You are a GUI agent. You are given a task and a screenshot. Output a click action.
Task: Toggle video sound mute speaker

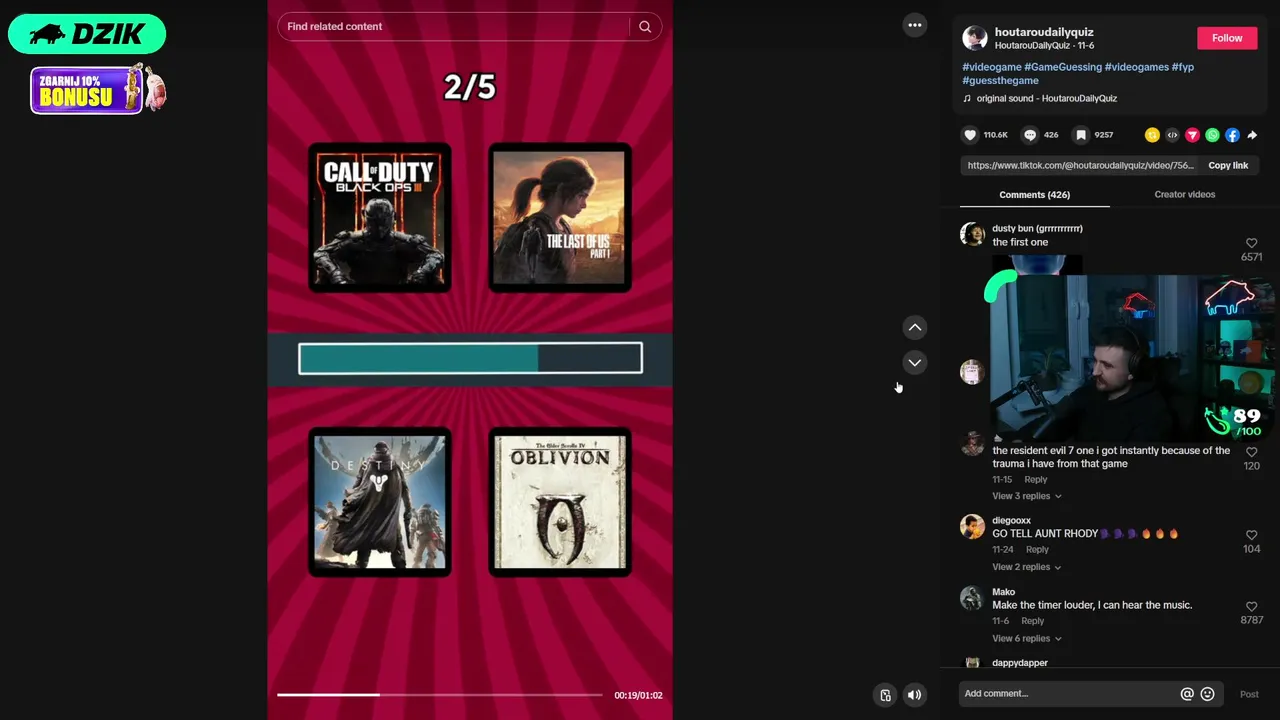(x=914, y=695)
